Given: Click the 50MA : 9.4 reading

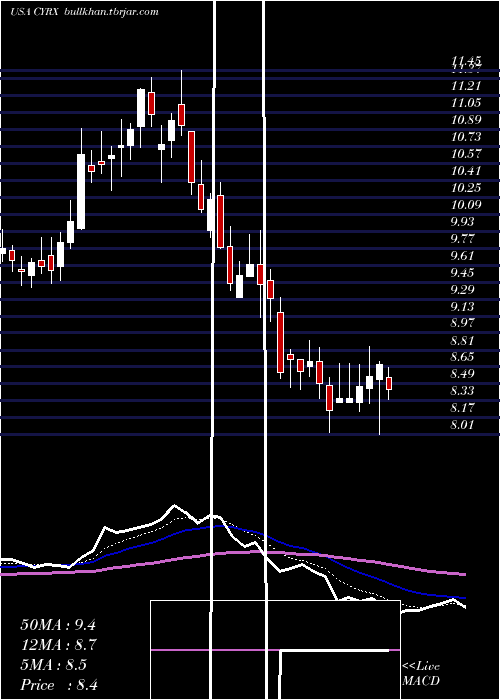Looking at the screenshot, I should (x=58, y=625).
